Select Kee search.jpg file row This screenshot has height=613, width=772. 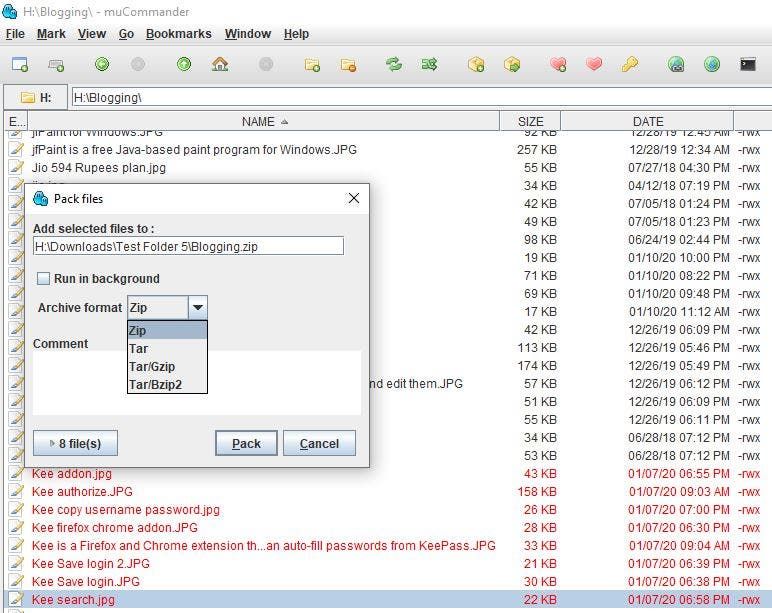[x=388, y=599]
